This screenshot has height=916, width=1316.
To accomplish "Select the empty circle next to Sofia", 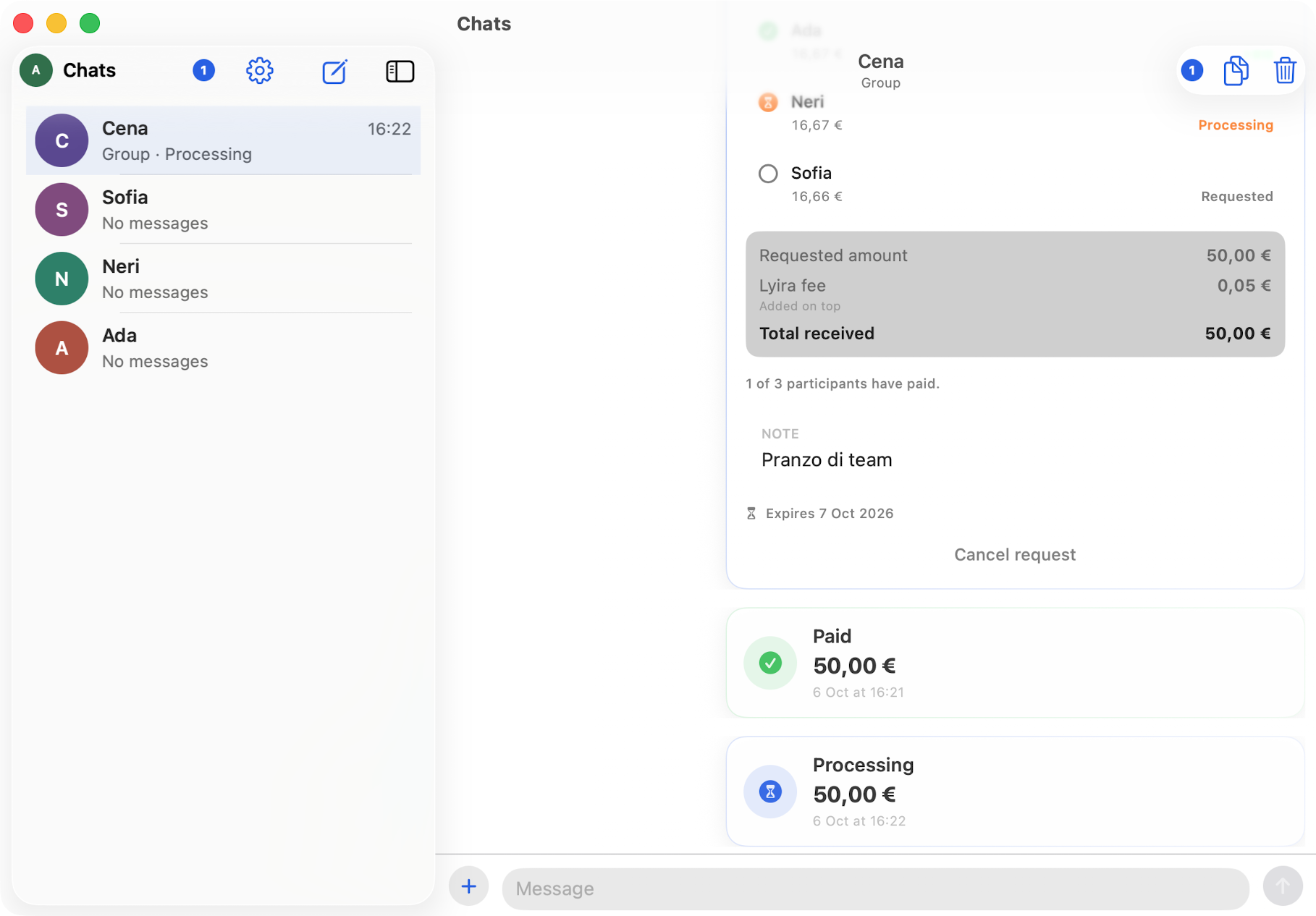I will point(768,174).
